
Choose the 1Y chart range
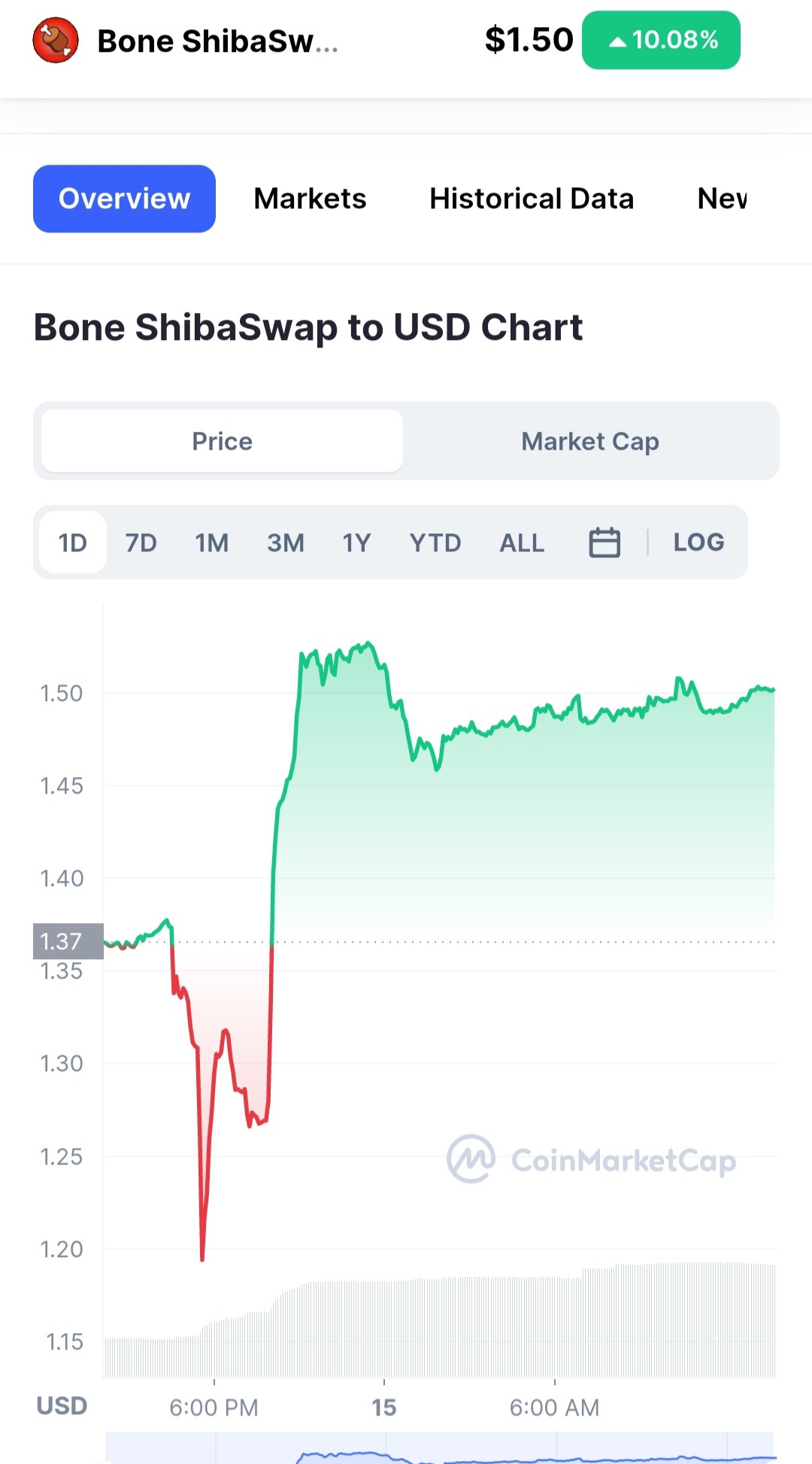[356, 542]
